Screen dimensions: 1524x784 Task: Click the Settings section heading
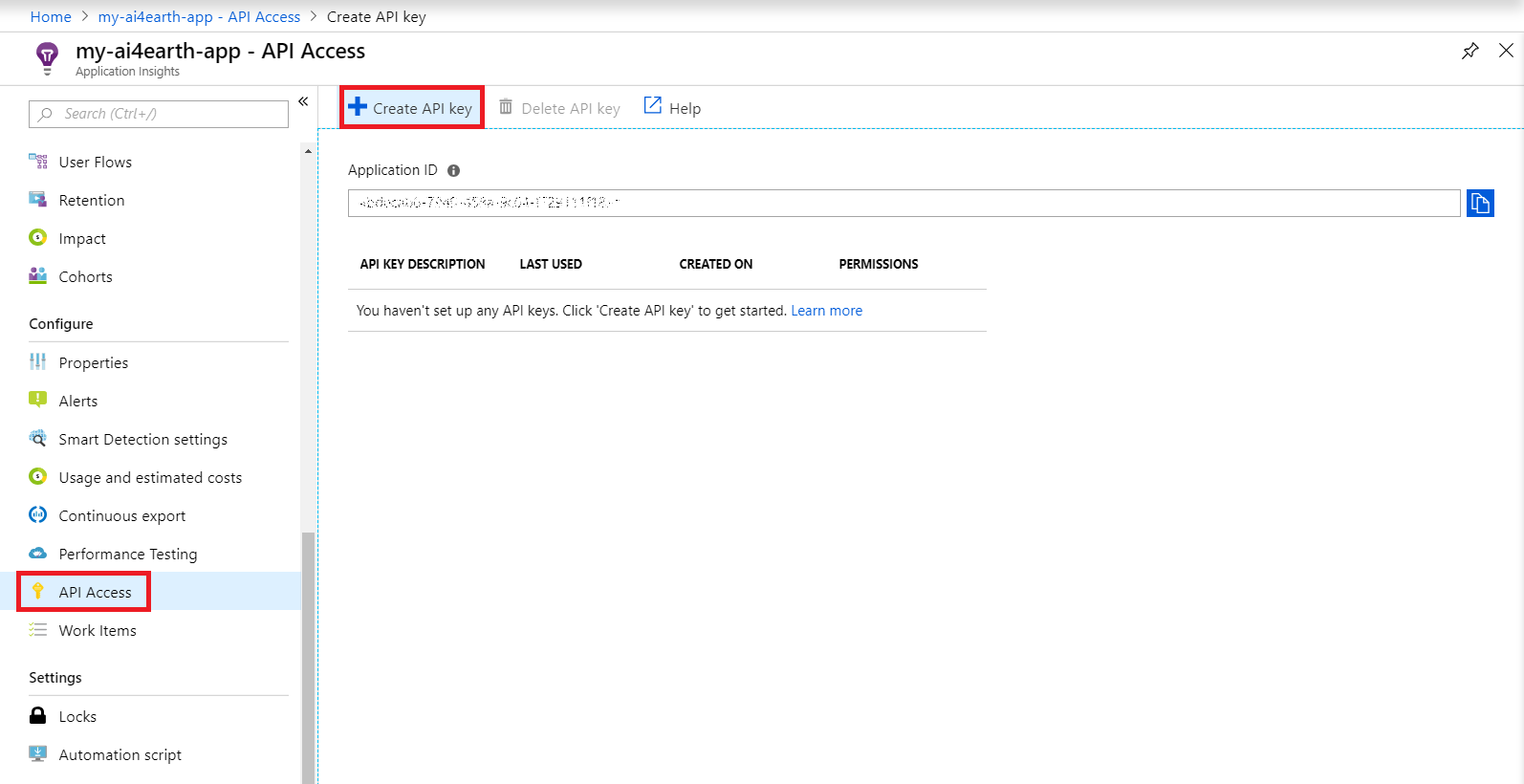coord(55,678)
